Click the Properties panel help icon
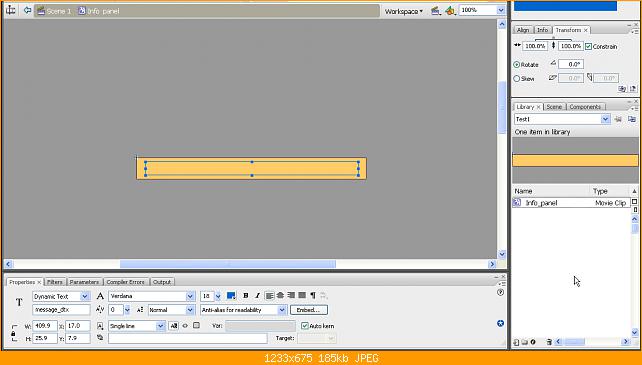 500,292
